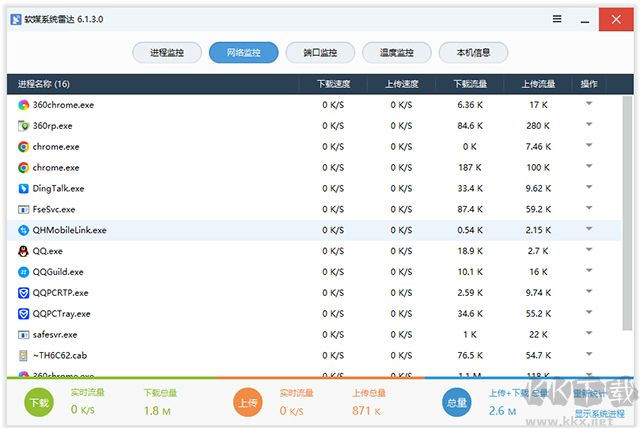This screenshot has width=640, height=428.
Task: Click the green 下载 circle icon
Action: click(39, 403)
